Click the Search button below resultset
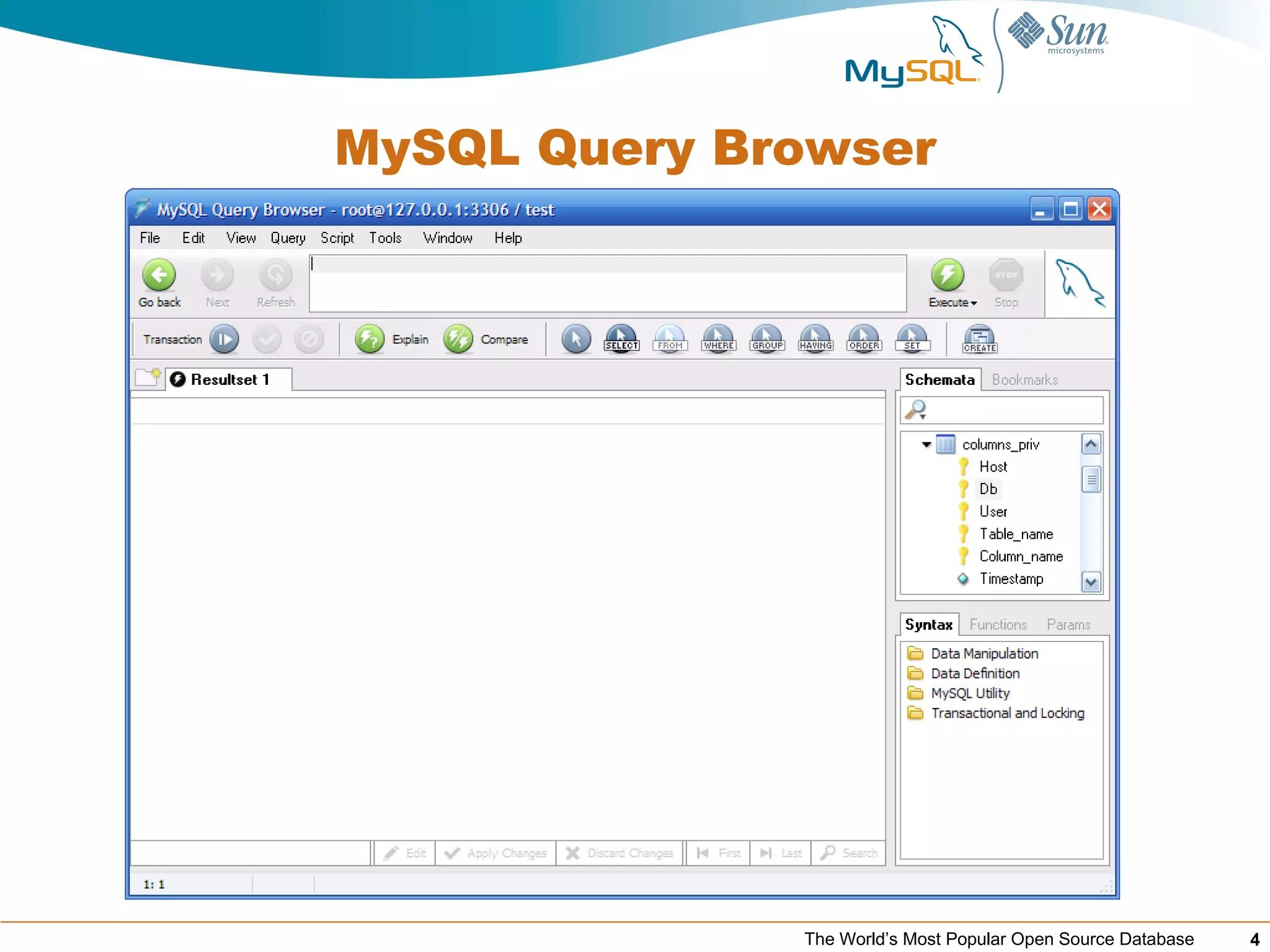Viewport: 1270px width, 952px height. 848,853
